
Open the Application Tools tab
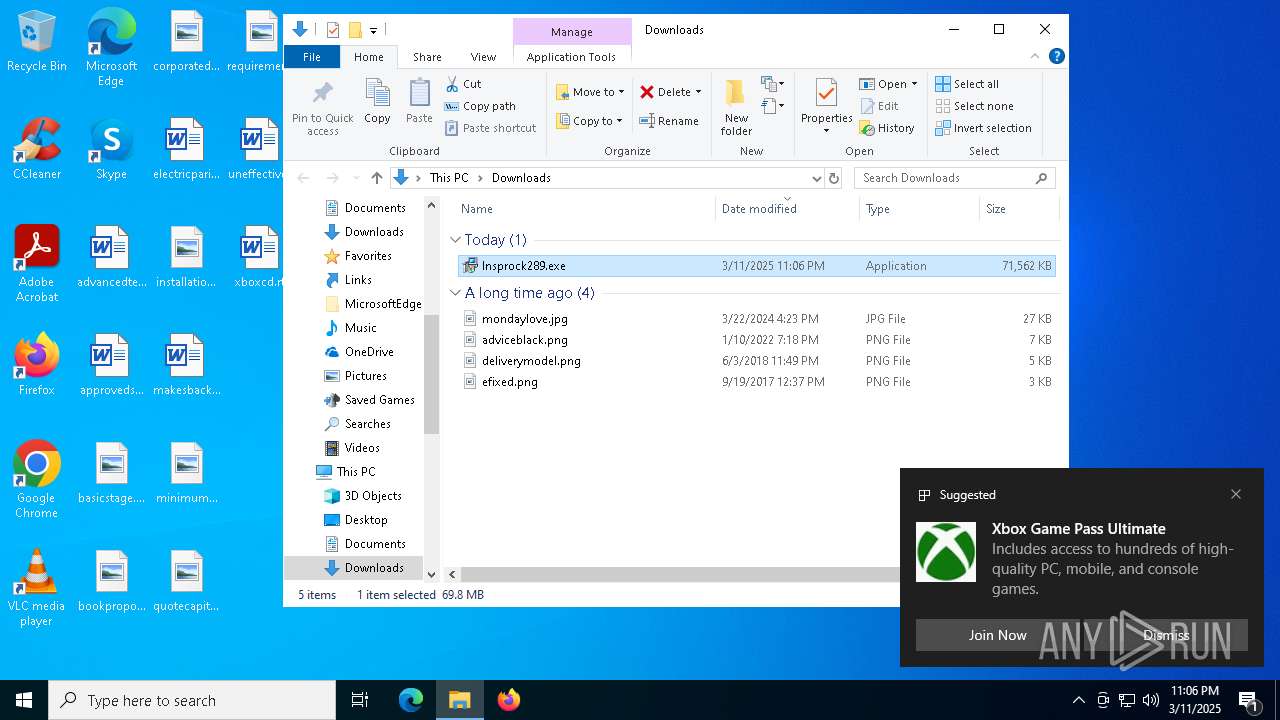[571, 57]
